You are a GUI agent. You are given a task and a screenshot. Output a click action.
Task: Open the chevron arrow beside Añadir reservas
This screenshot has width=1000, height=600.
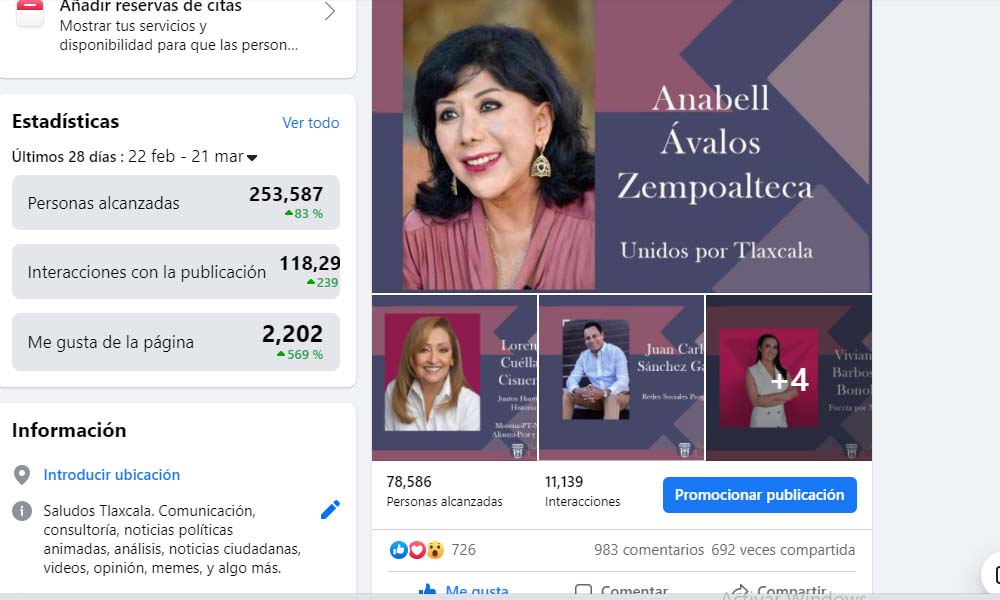(329, 11)
